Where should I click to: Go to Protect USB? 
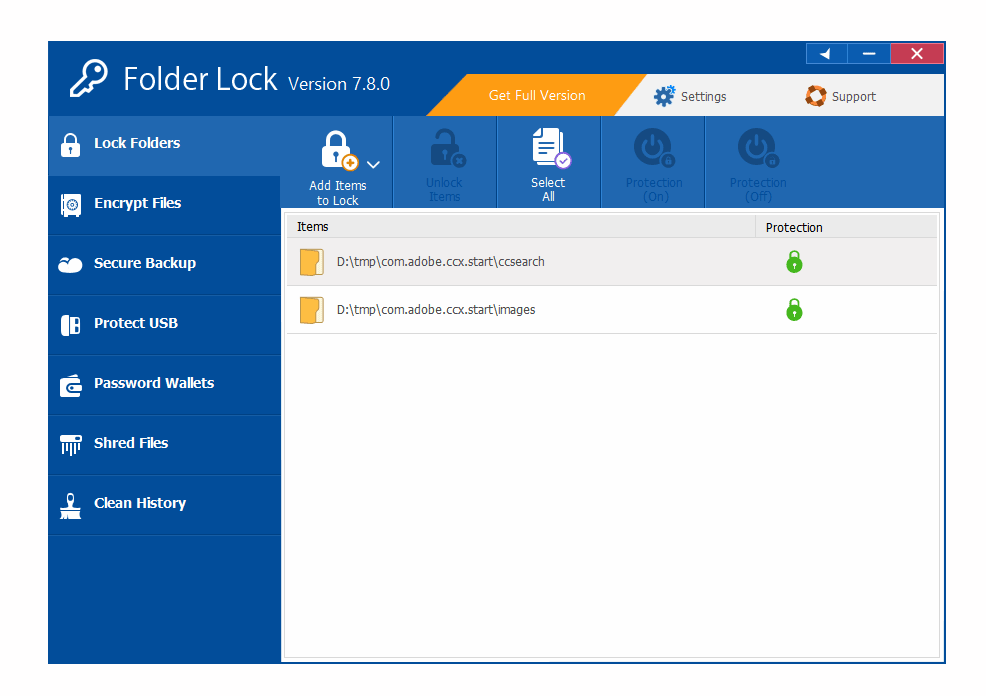[x=164, y=325]
